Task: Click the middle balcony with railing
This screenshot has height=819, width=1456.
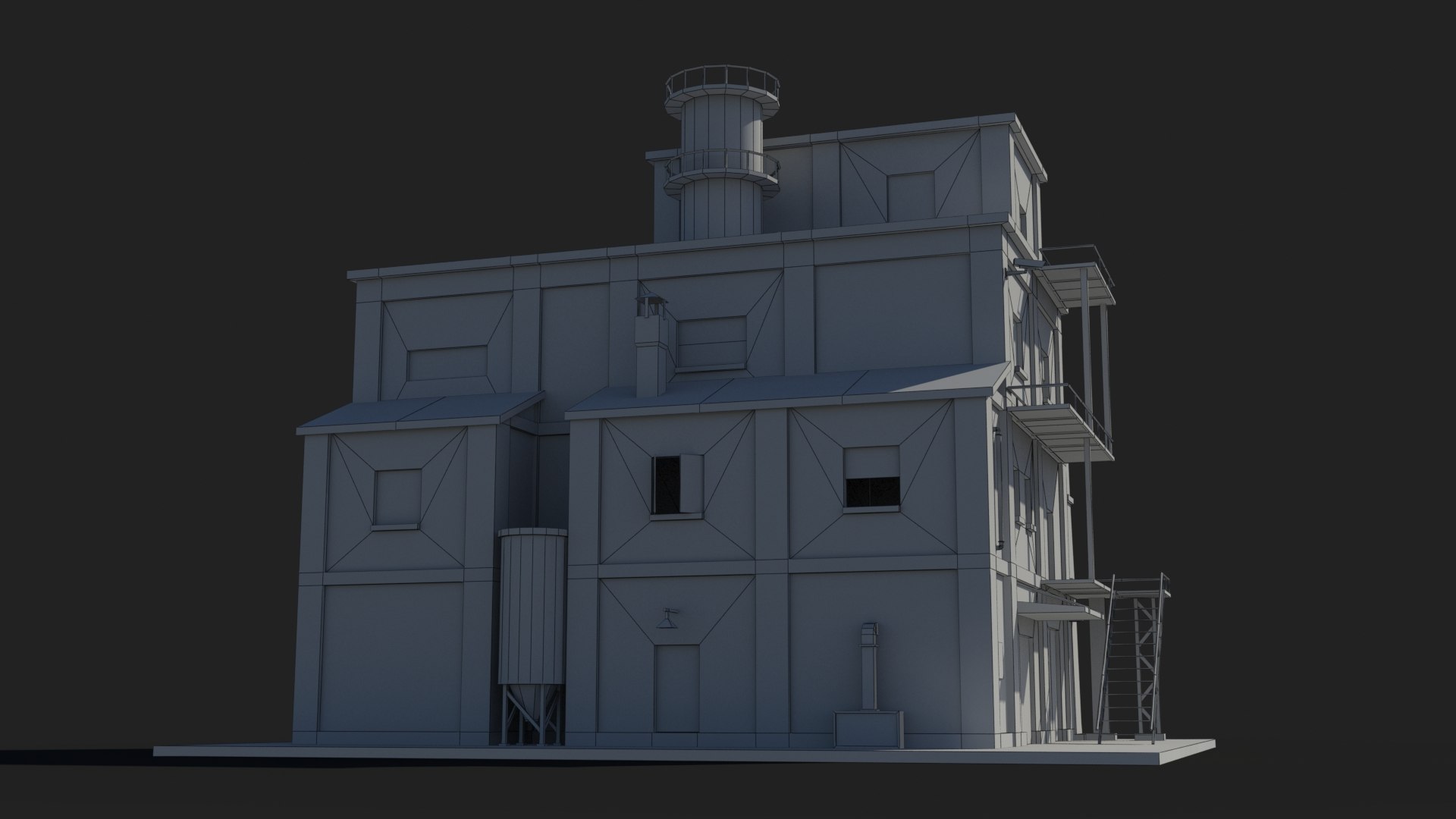Action: coord(1062,422)
